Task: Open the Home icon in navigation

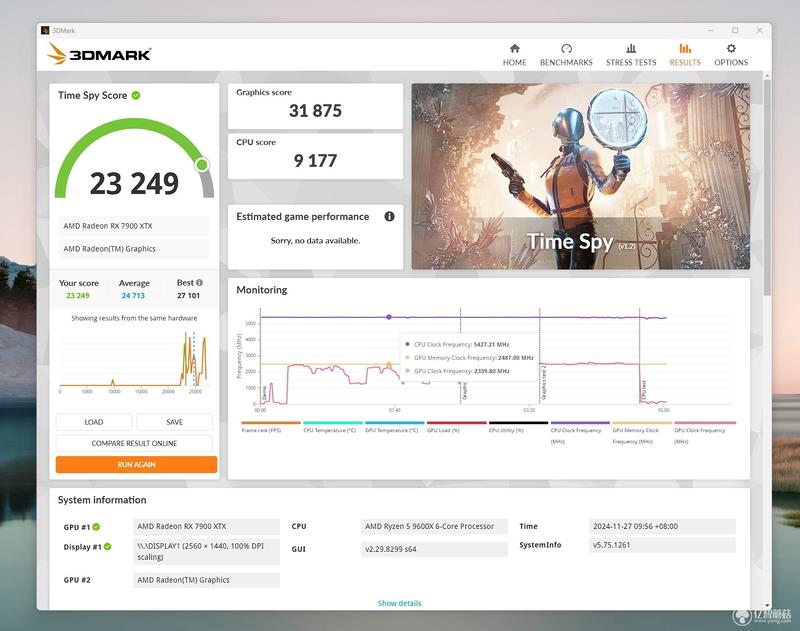Action: click(x=514, y=48)
